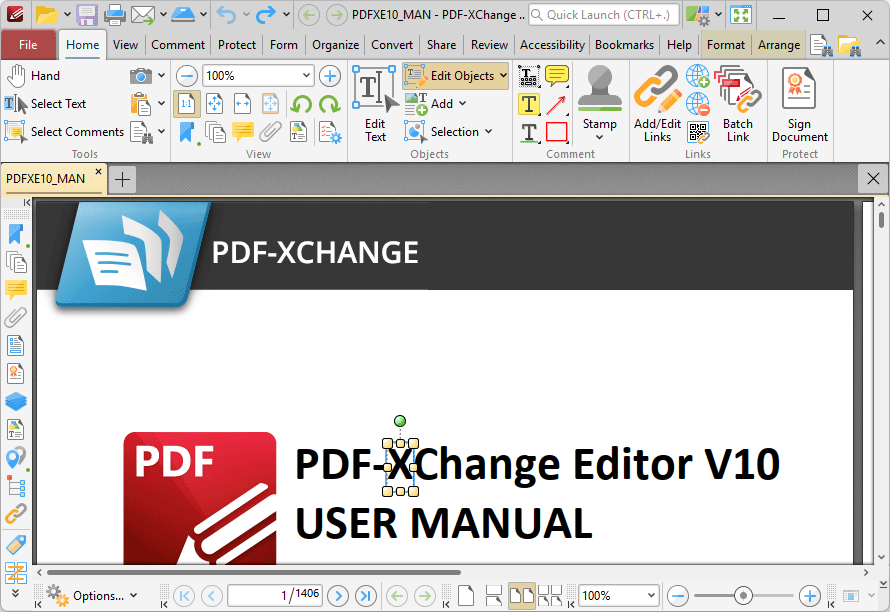Select the Sticky Note comment tool
The image size is (890, 612).
557,76
